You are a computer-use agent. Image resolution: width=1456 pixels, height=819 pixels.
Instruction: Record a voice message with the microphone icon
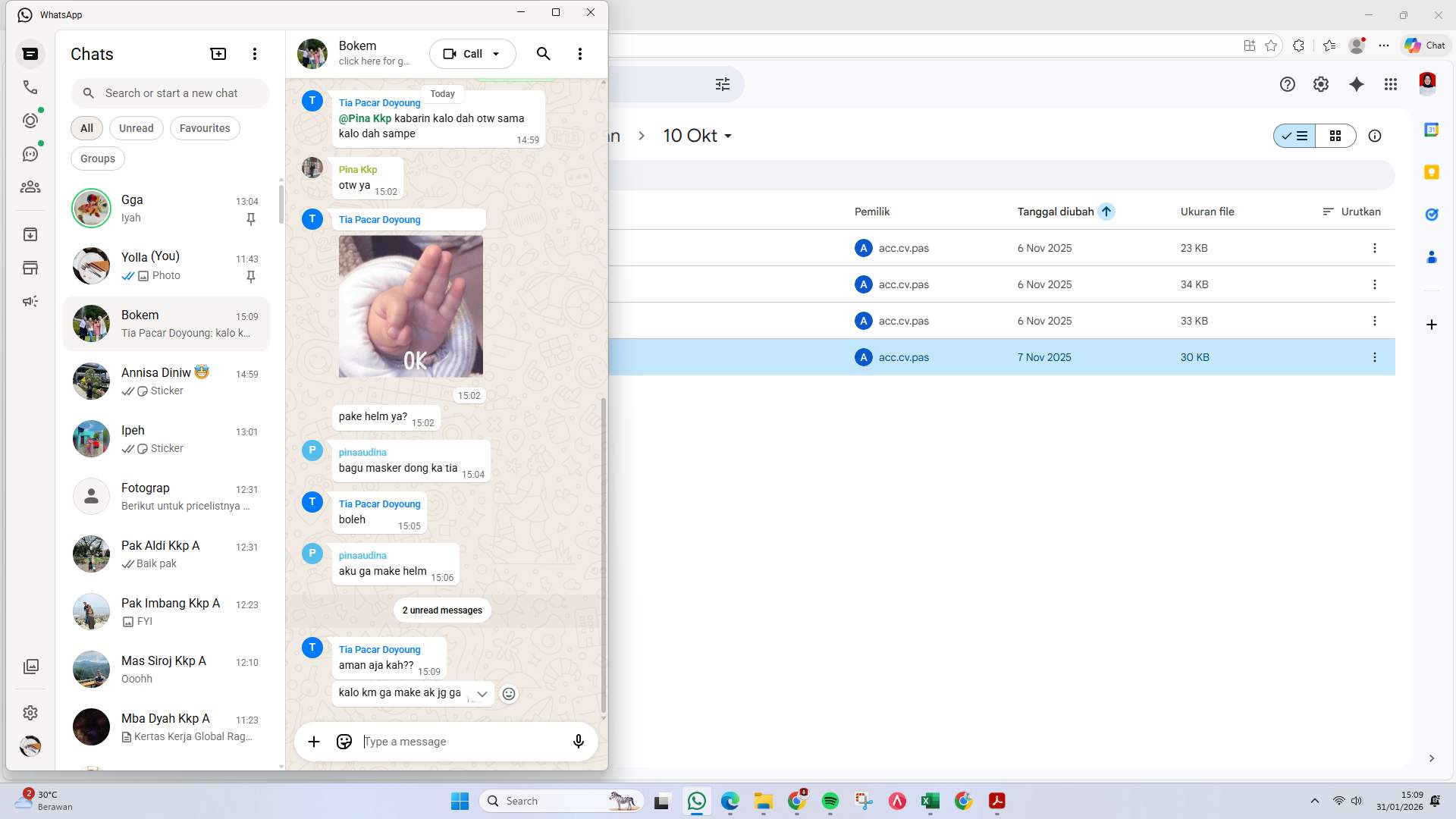click(x=578, y=742)
